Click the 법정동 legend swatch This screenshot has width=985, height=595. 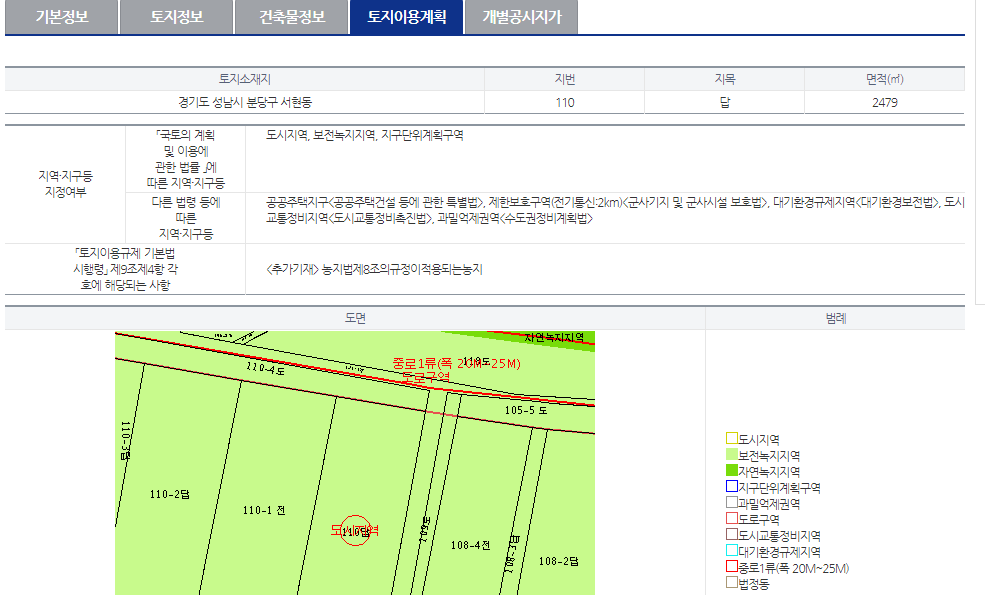click(x=731, y=582)
